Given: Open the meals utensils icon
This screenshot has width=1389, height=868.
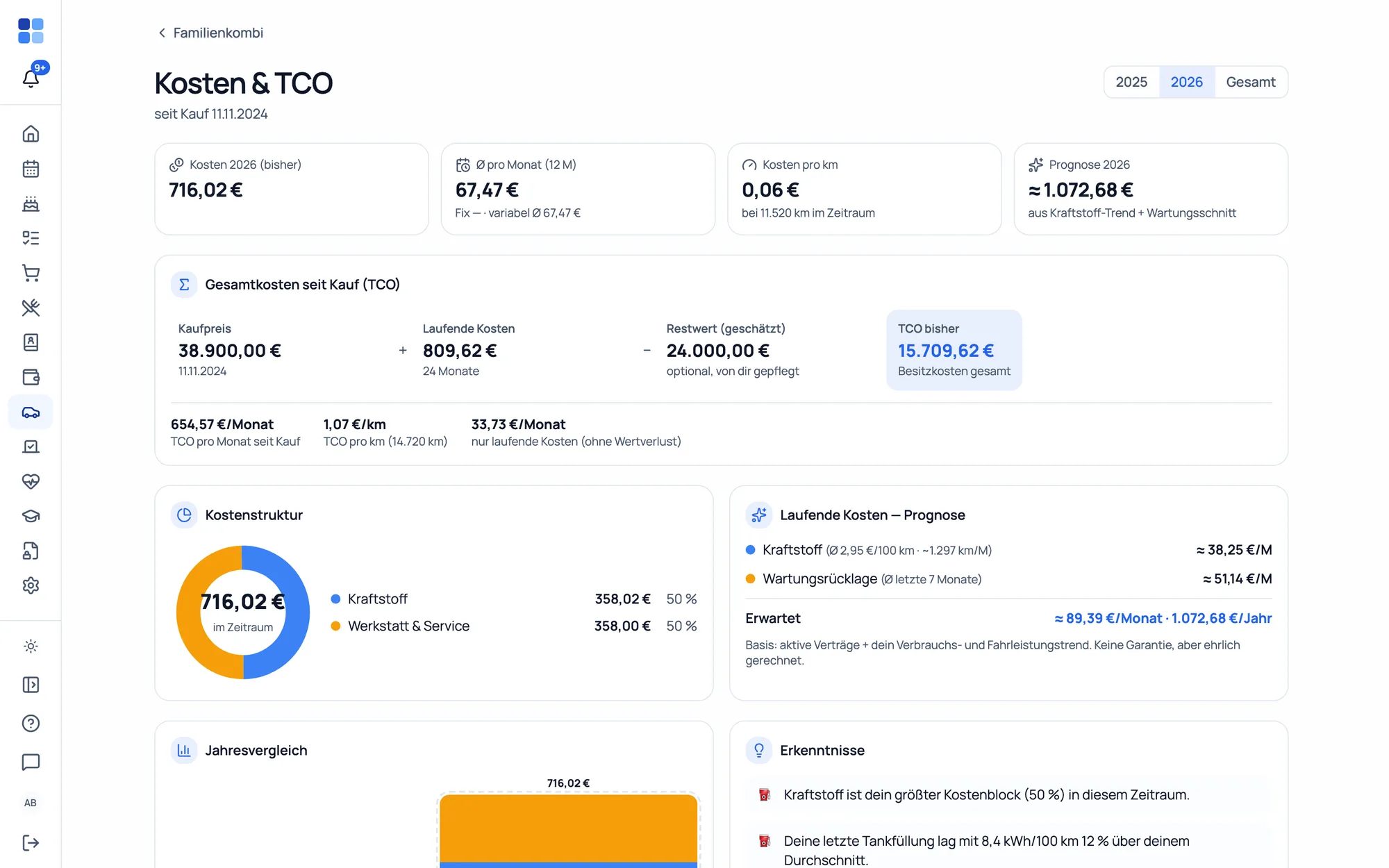Looking at the screenshot, I should (x=31, y=308).
